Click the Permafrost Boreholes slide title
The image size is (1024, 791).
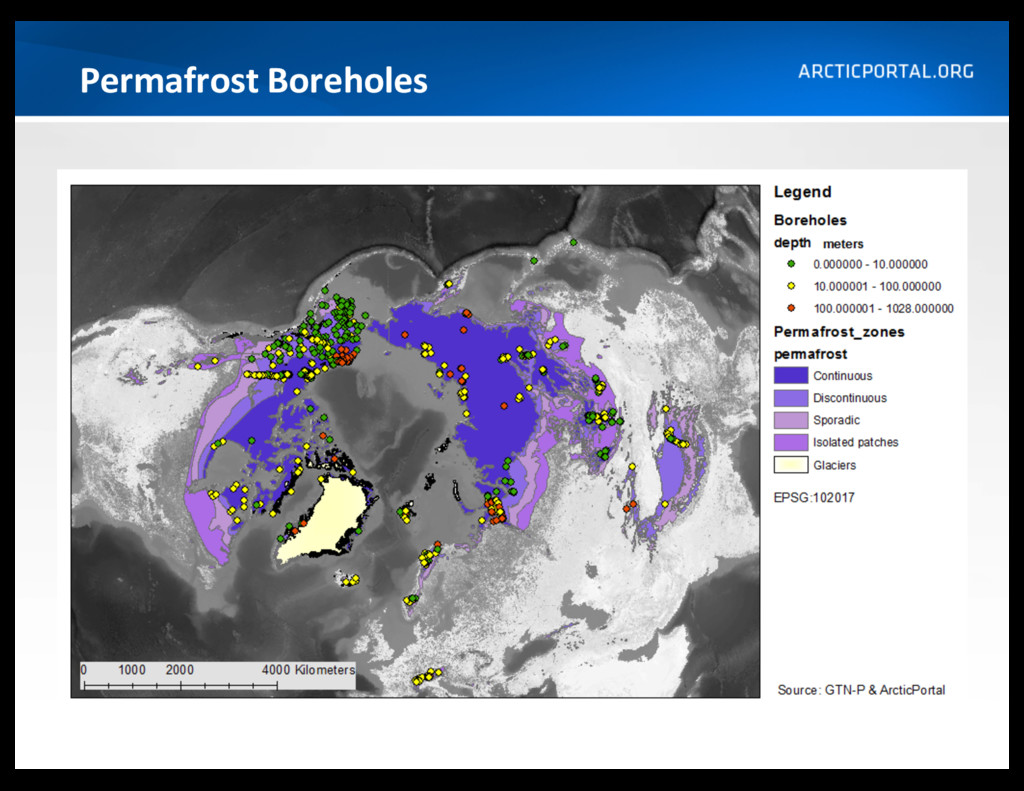(253, 80)
